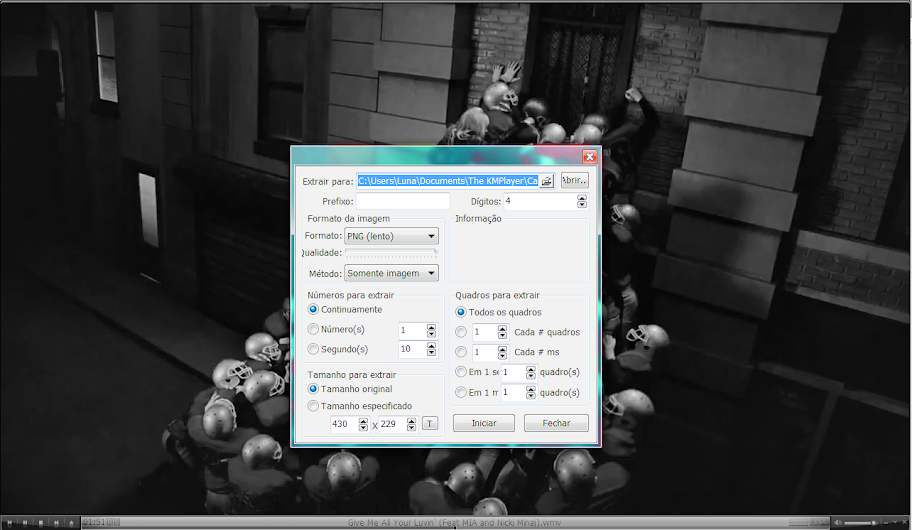Image resolution: width=912 pixels, height=530 pixels.
Task: Click the Fechar button
Action: coord(556,423)
